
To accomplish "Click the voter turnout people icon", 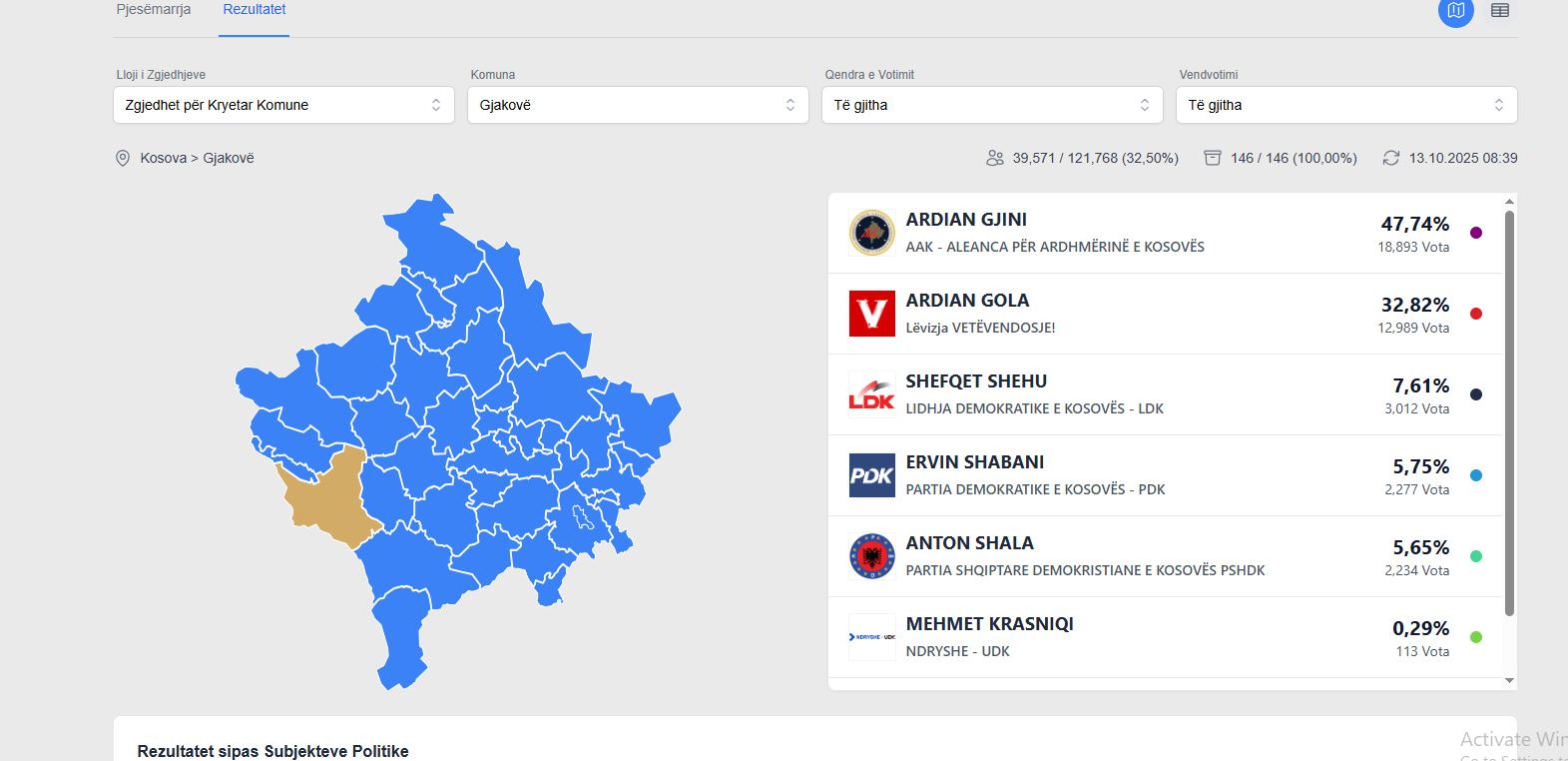I will click(994, 158).
